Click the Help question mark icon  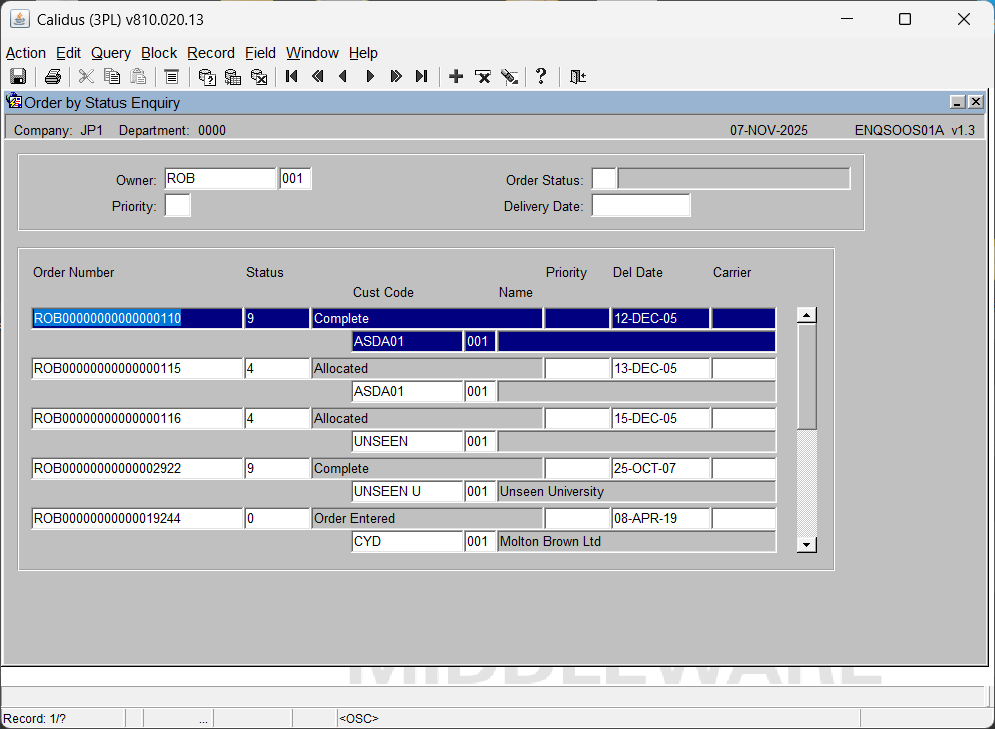[x=541, y=77]
